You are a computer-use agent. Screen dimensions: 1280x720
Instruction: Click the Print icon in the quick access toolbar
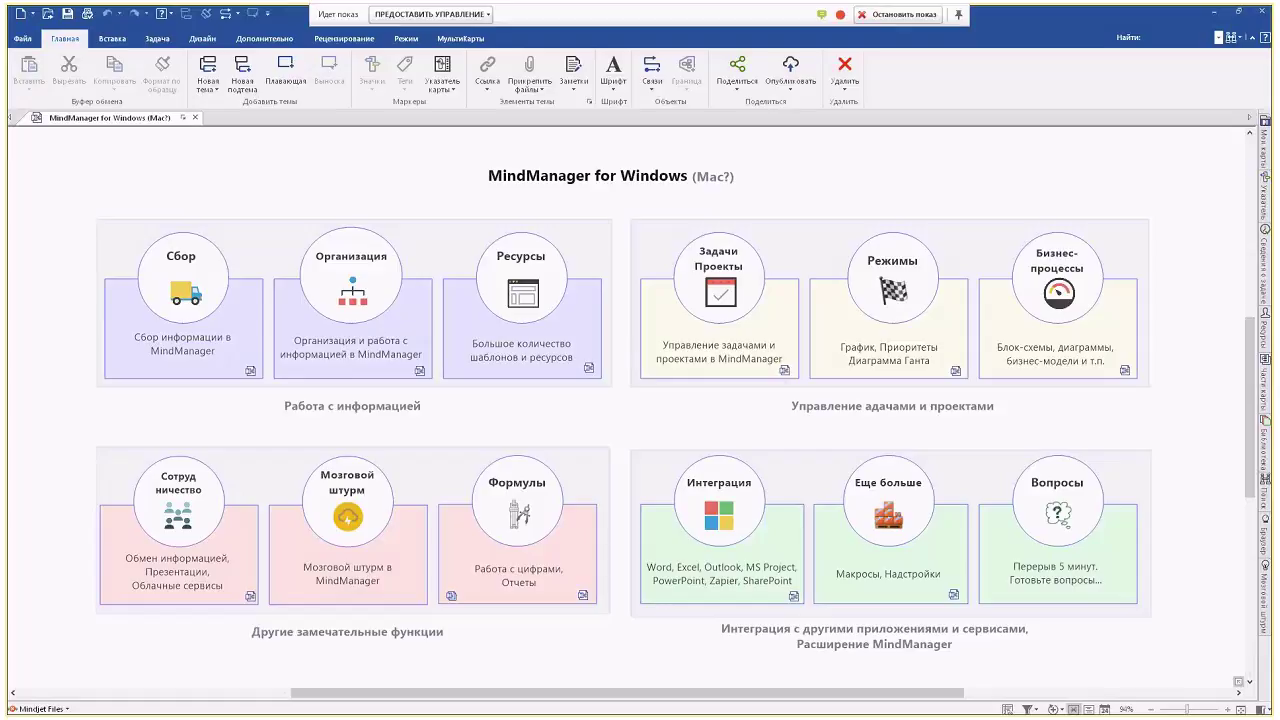pyautogui.click(x=87, y=14)
